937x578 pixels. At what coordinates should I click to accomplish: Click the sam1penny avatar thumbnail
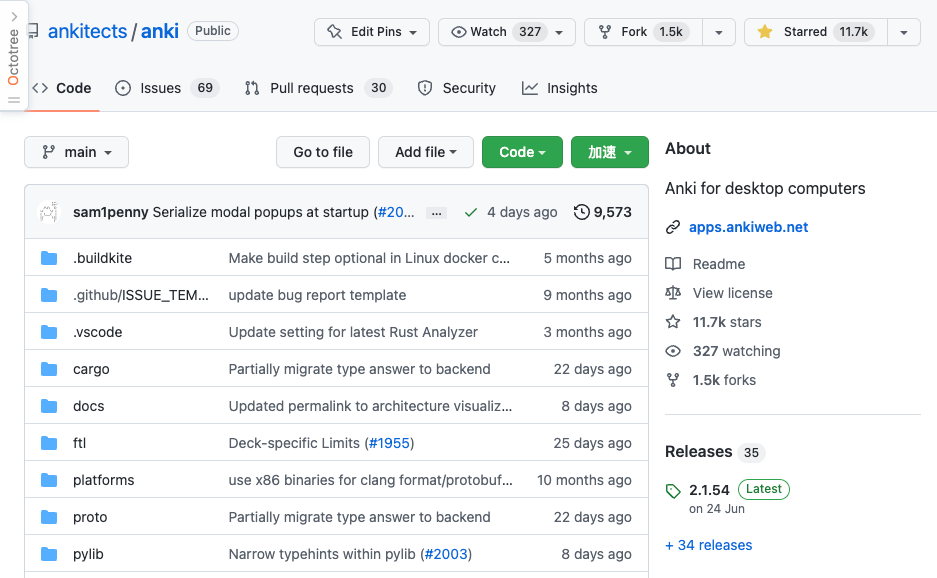[x=49, y=212]
